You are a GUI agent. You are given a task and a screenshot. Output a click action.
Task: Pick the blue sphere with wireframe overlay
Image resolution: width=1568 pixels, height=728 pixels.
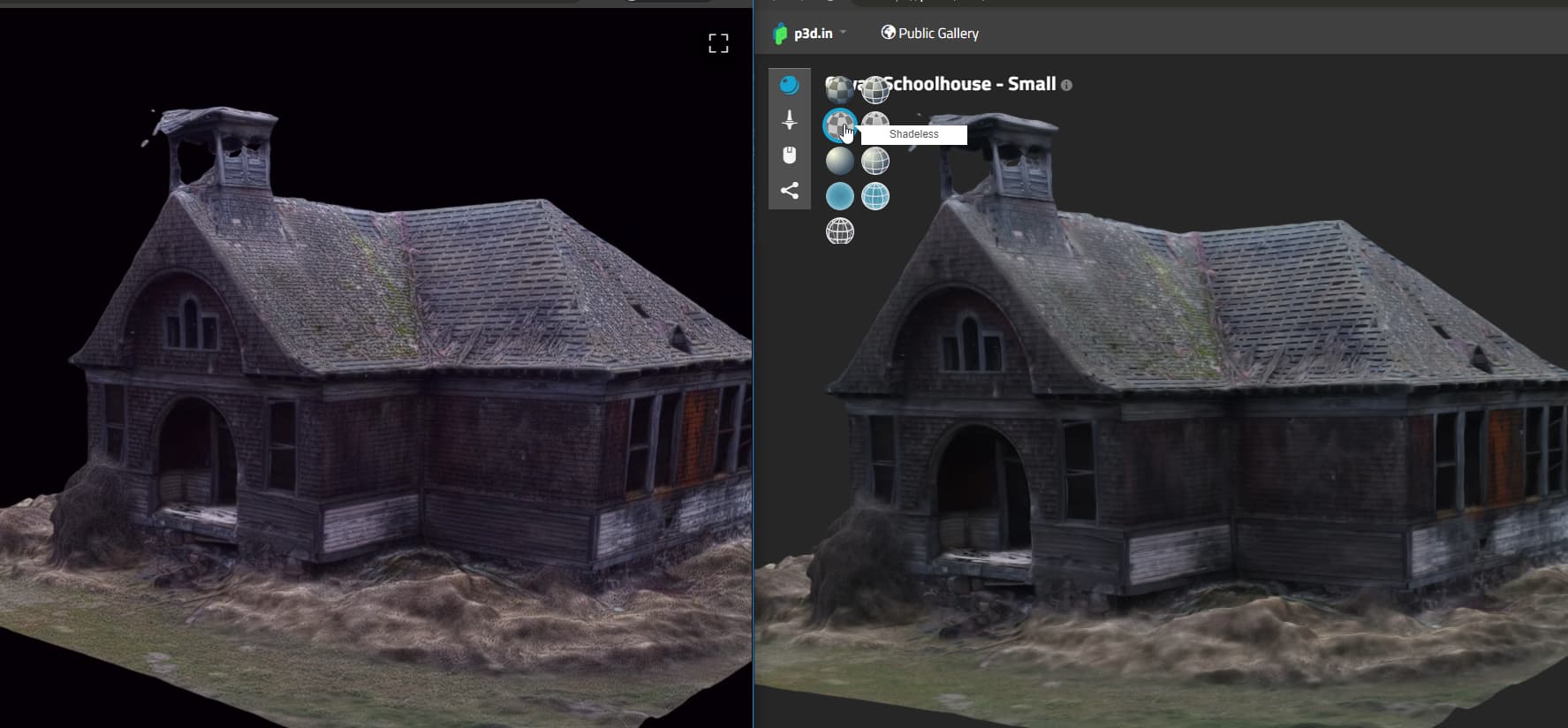click(x=875, y=196)
